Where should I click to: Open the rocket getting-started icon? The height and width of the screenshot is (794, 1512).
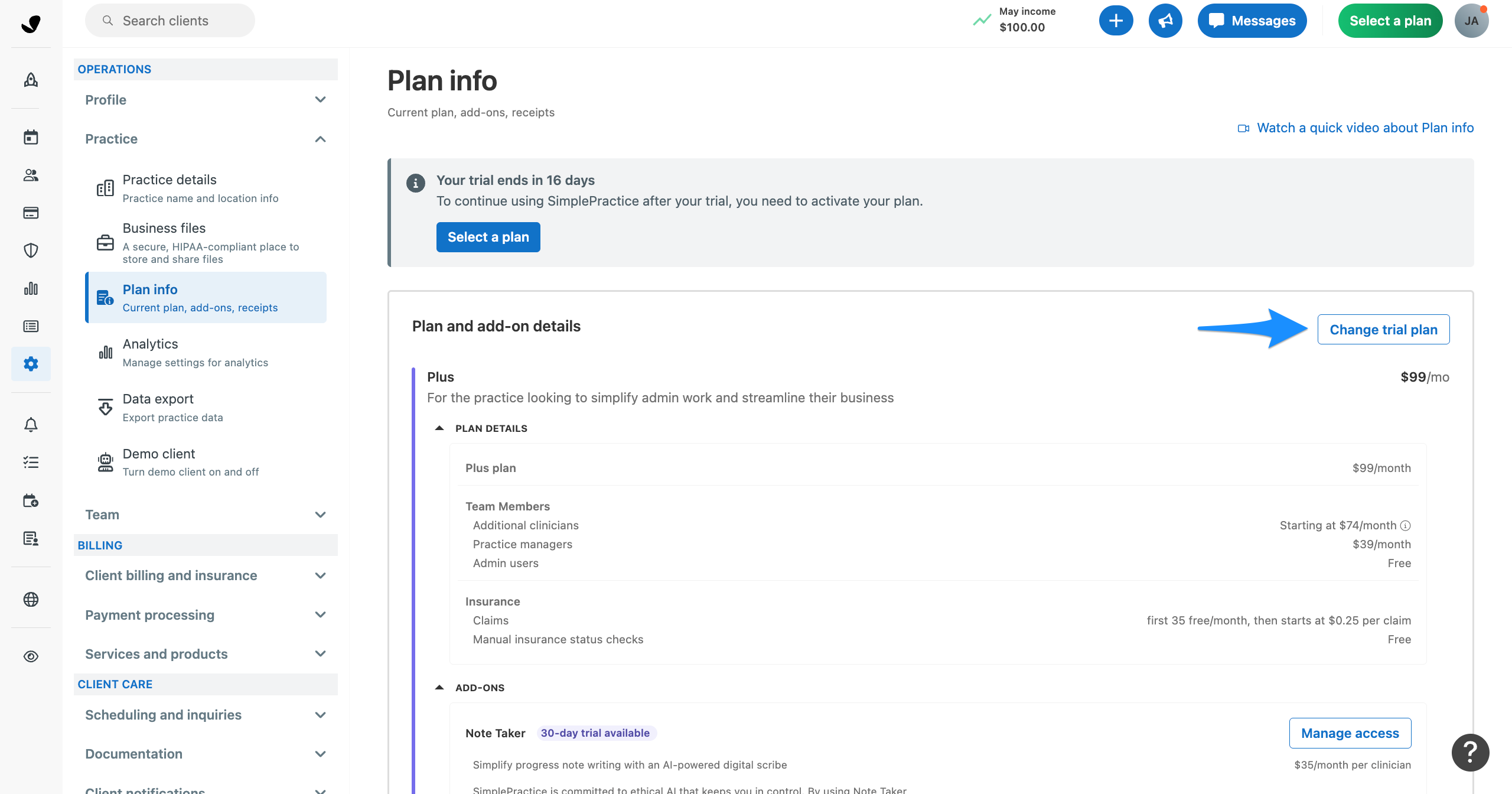coord(31,80)
